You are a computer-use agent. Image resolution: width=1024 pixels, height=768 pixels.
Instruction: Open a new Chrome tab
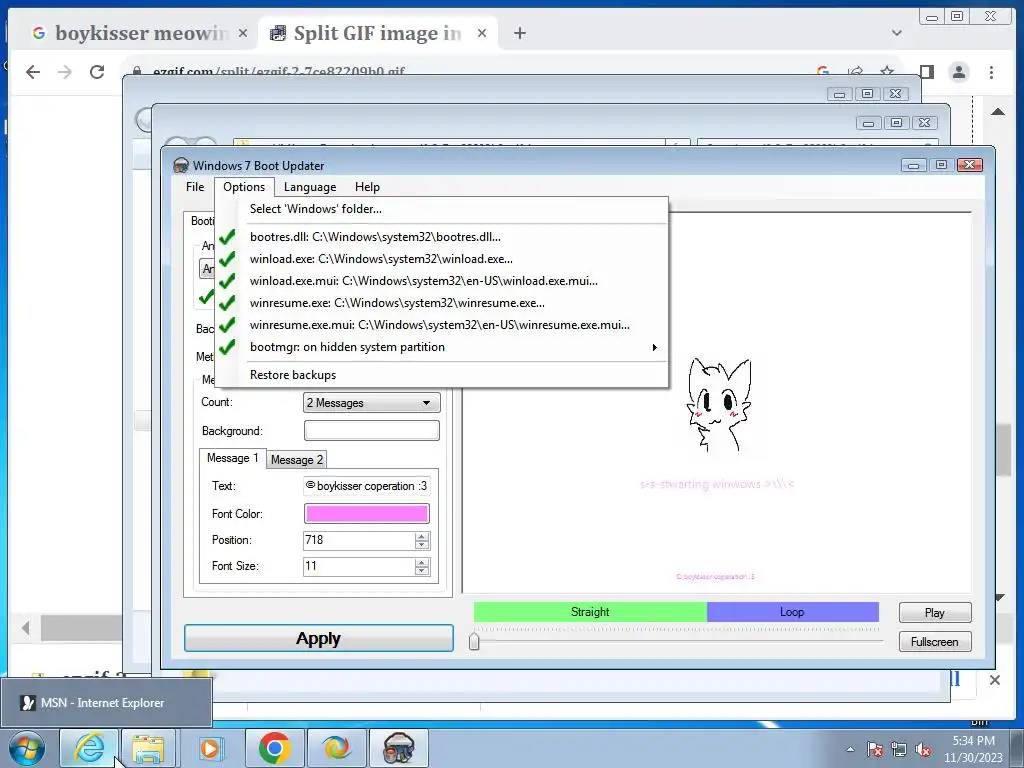520,33
